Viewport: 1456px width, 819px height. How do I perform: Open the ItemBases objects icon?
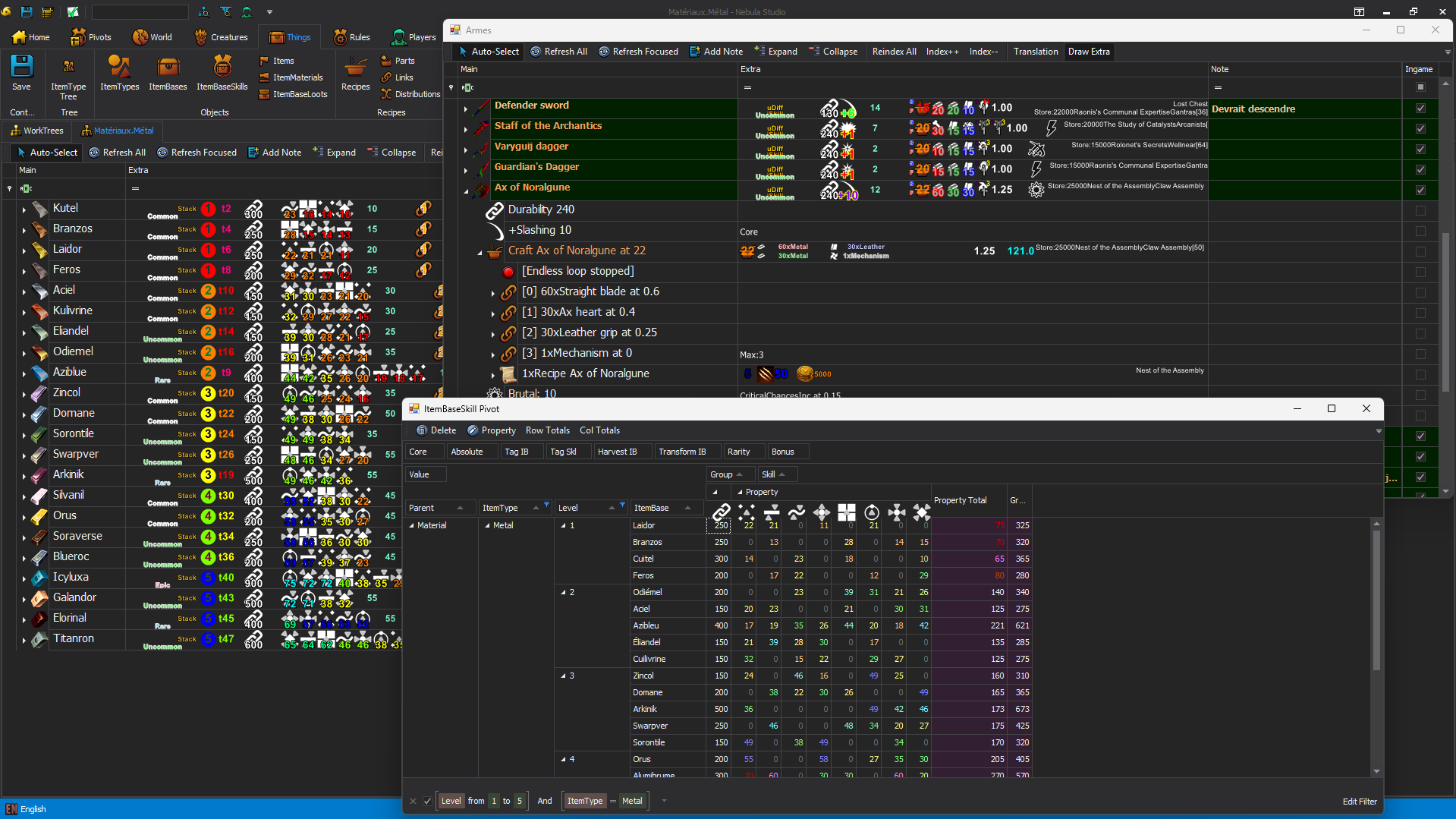coord(168,67)
